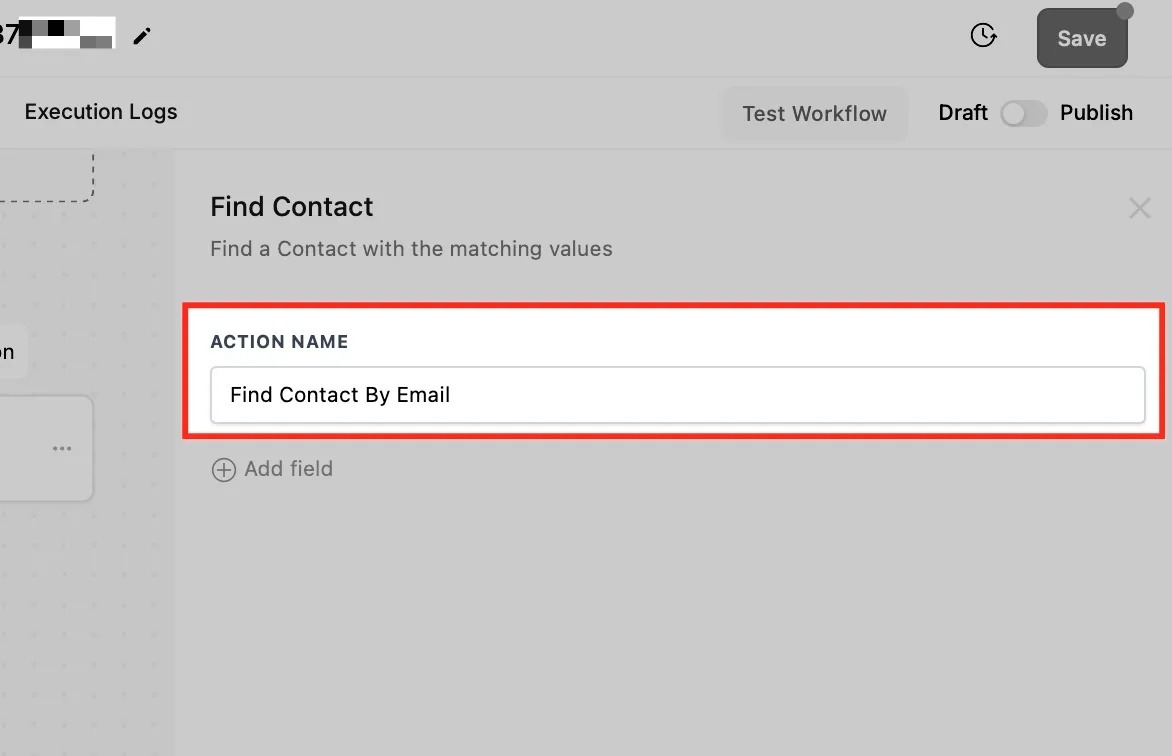Open version history clock icon
The height and width of the screenshot is (756, 1172).
pyautogui.click(x=983, y=35)
